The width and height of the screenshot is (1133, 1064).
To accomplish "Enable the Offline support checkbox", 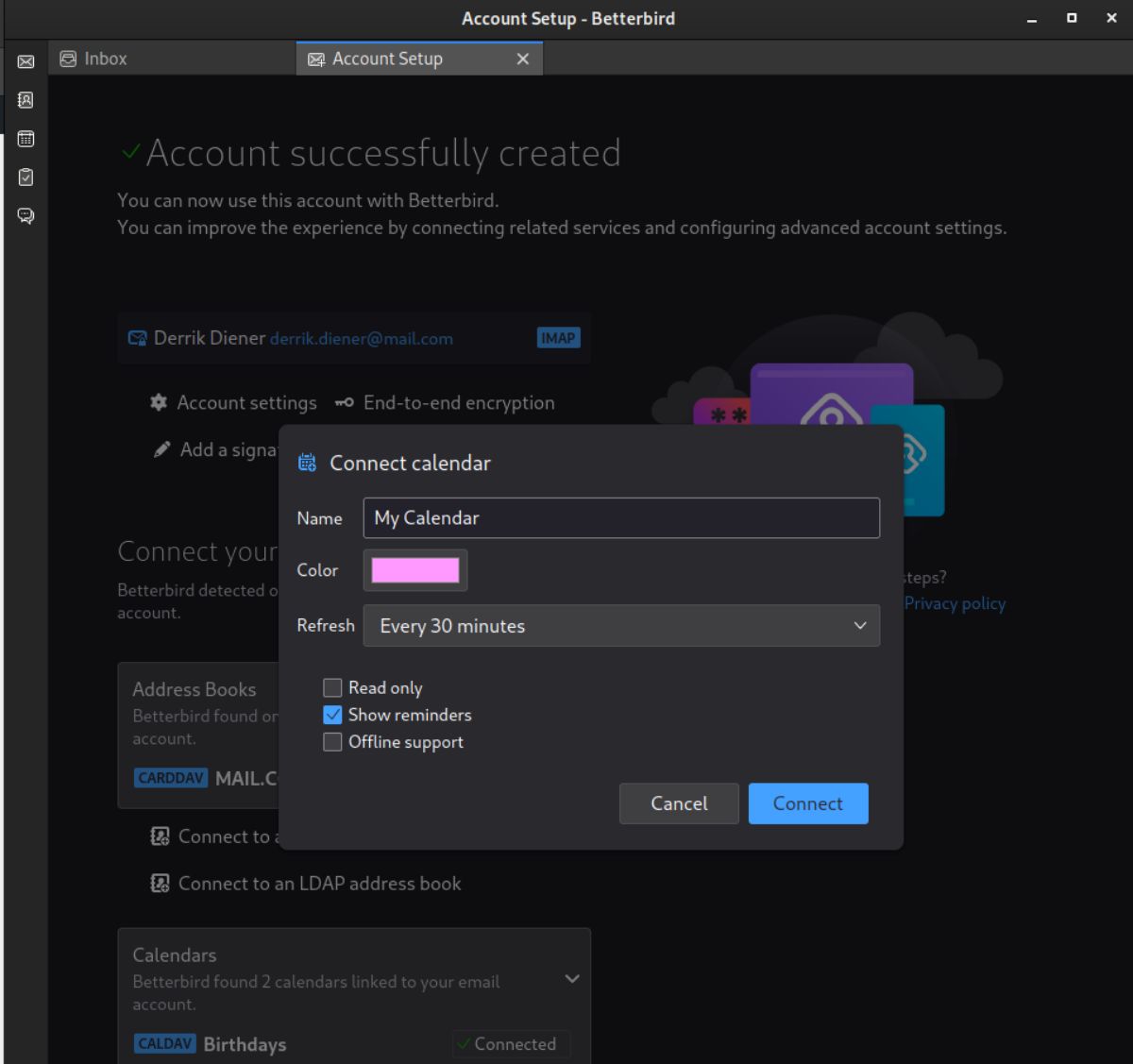I will click(332, 742).
